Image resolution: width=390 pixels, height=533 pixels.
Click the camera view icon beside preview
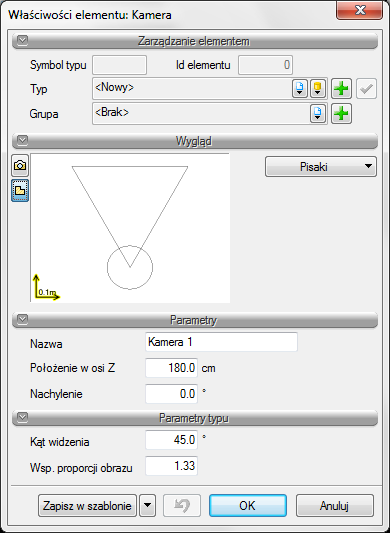(x=20, y=166)
